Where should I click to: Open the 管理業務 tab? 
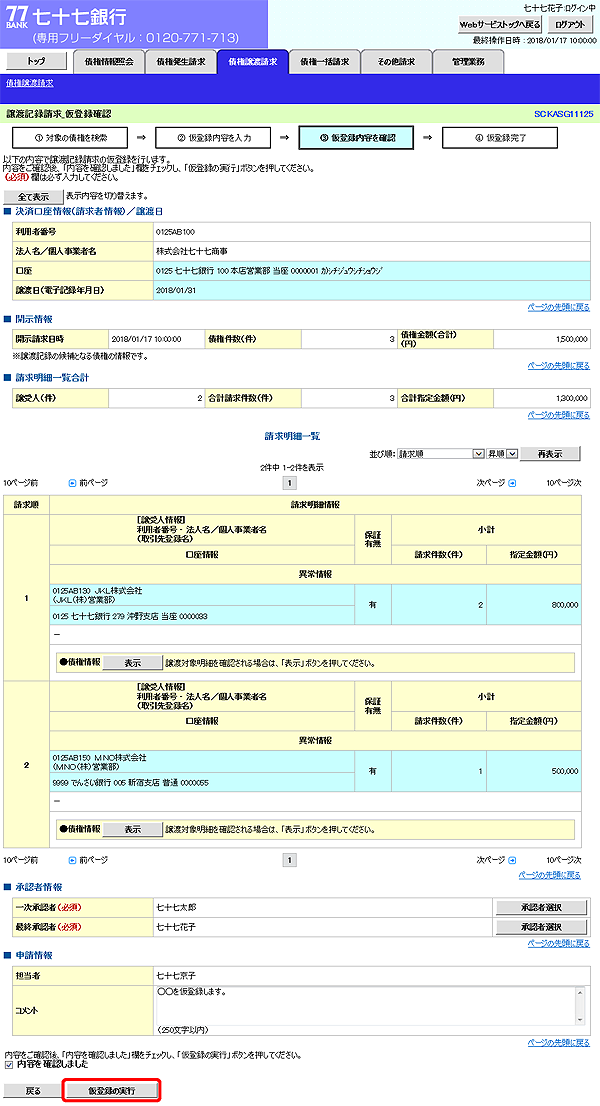coord(468,62)
